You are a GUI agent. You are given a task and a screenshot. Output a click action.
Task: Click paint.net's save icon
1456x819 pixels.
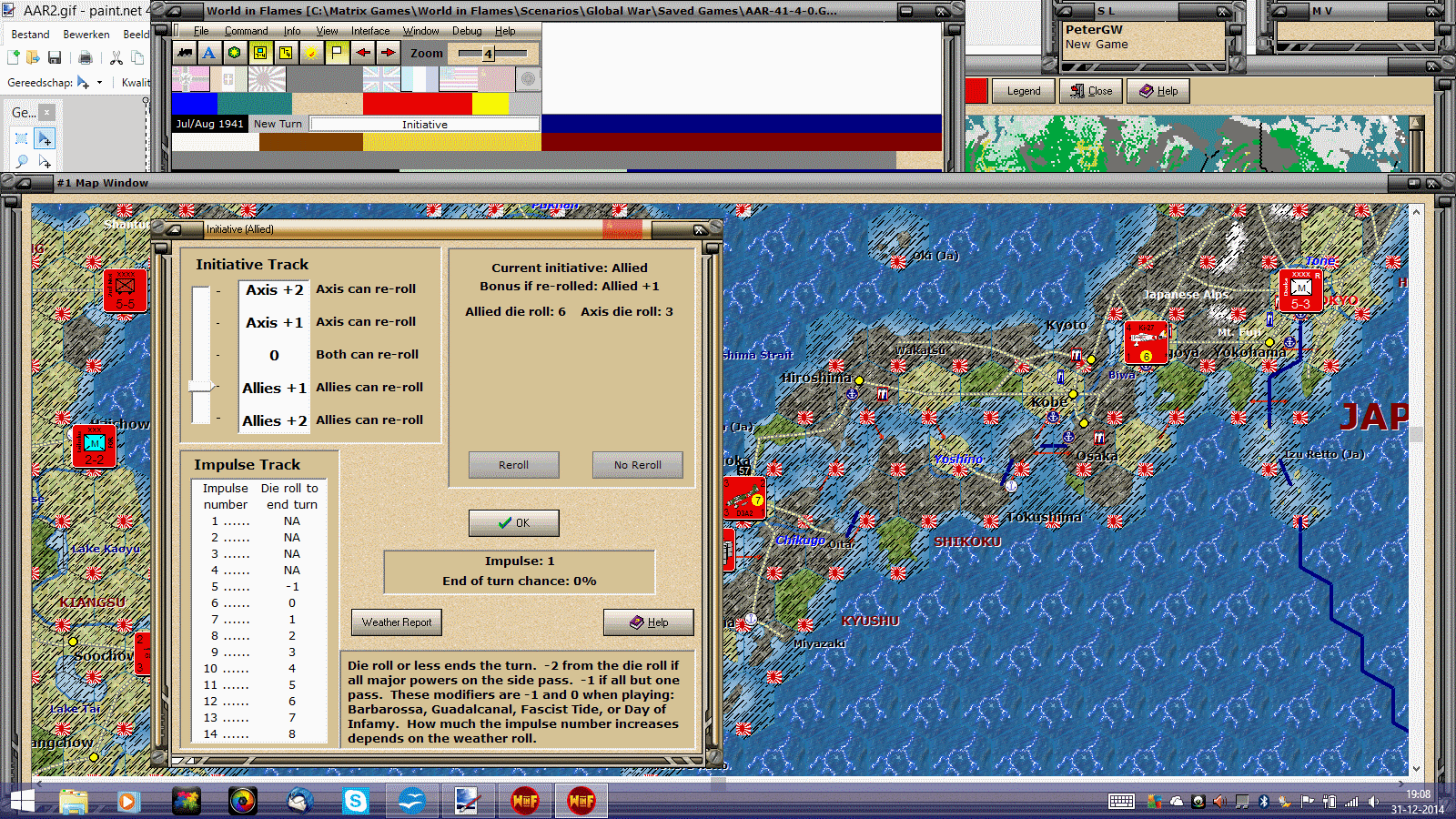pos(55,57)
